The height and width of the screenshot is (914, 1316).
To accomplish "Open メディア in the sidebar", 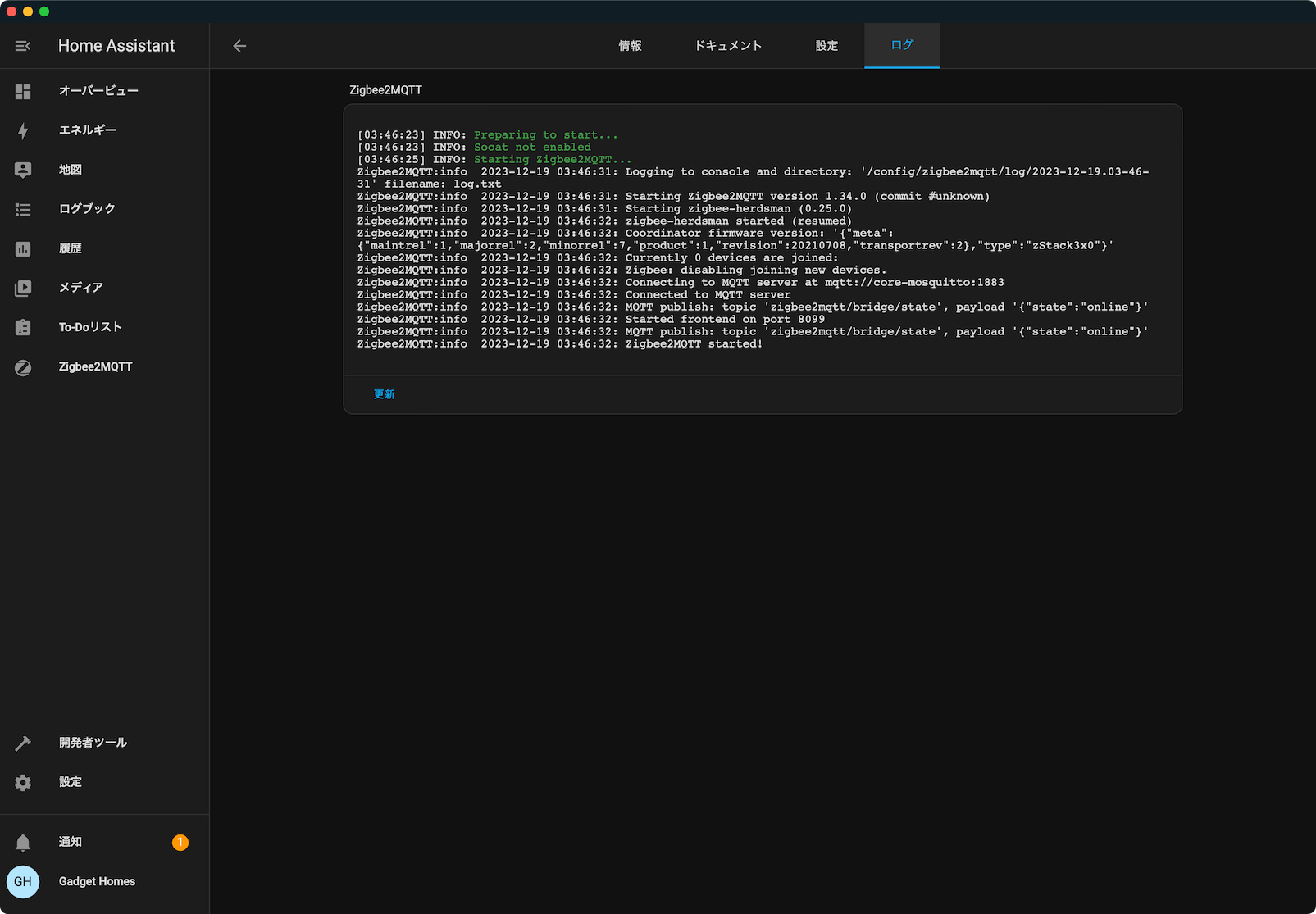I will click(81, 288).
